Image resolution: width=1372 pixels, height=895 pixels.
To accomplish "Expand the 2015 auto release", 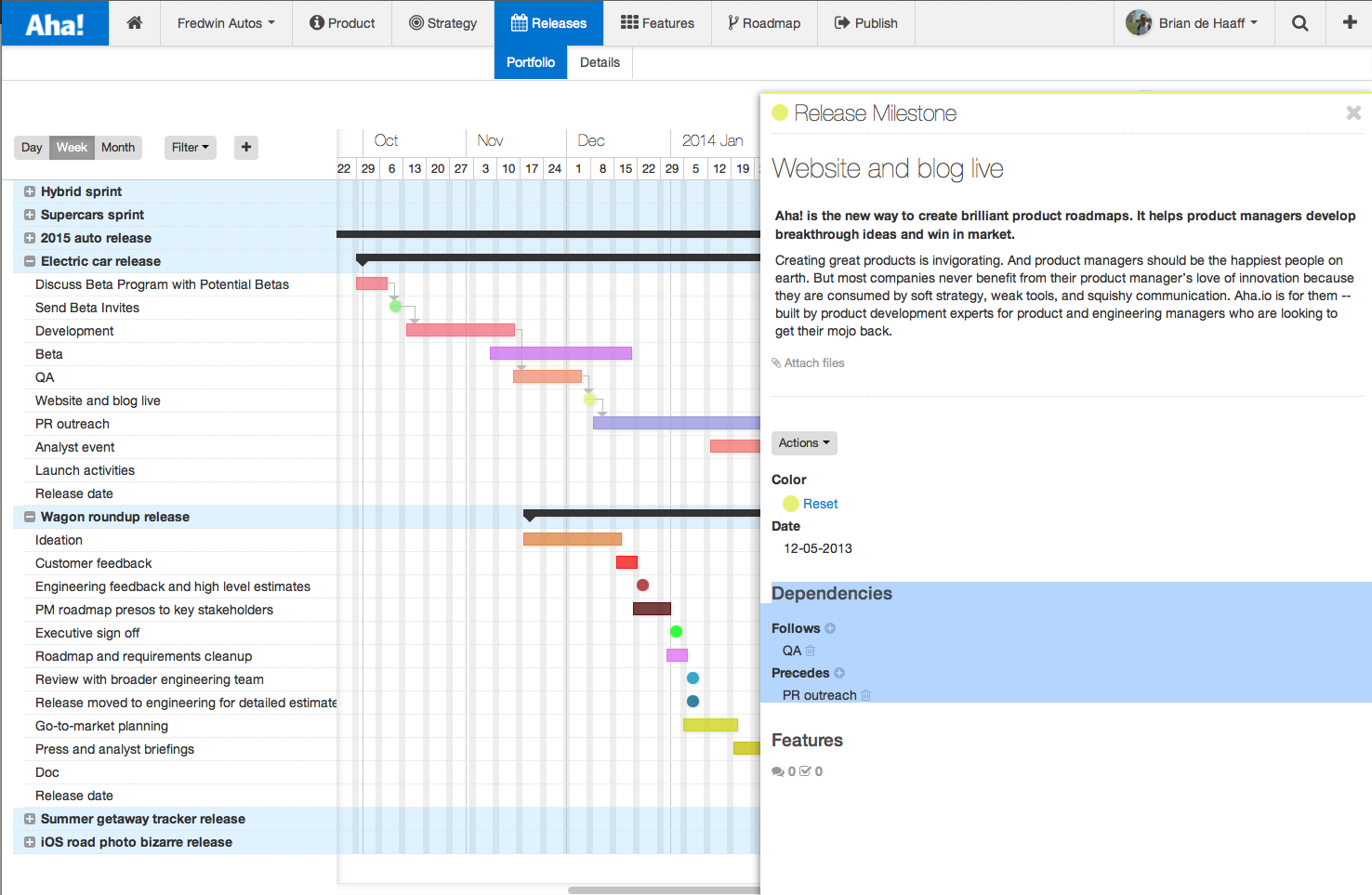I will (x=30, y=238).
